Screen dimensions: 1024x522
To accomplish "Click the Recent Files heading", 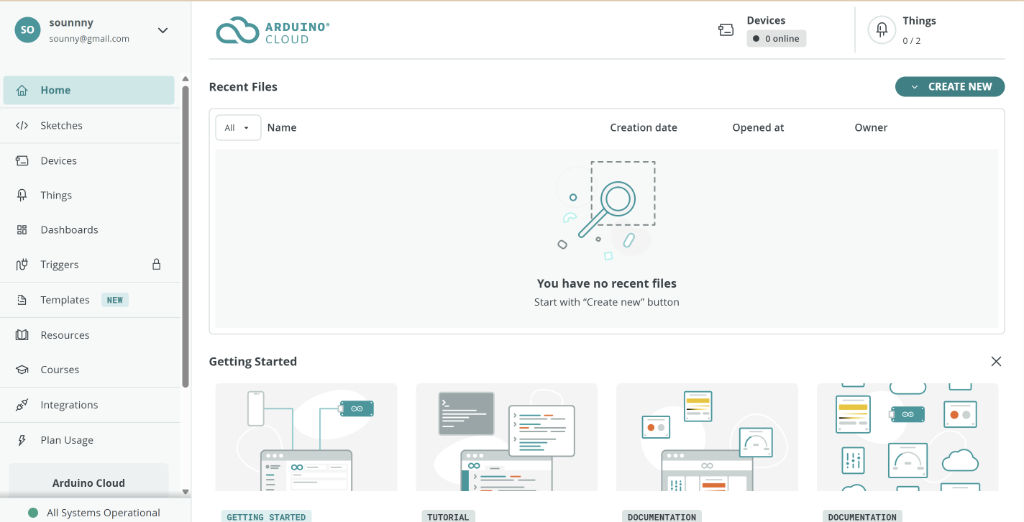I will click(x=243, y=87).
